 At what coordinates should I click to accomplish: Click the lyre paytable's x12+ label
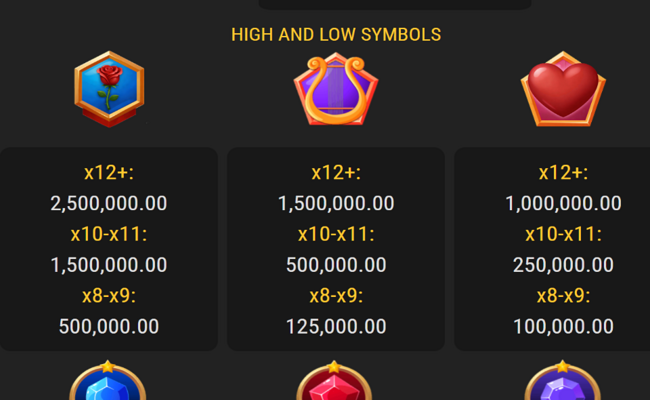point(336,172)
